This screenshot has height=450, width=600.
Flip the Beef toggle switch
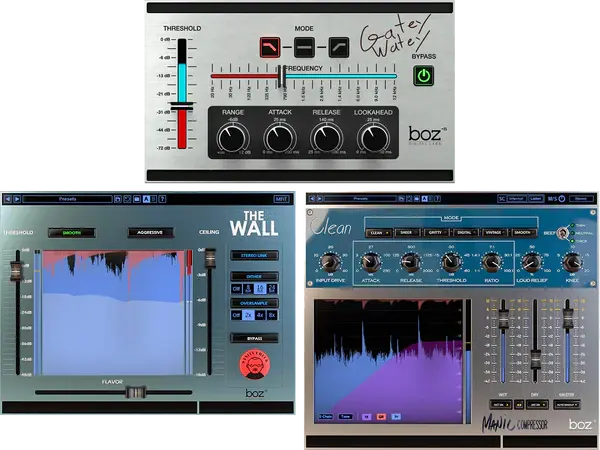point(562,233)
